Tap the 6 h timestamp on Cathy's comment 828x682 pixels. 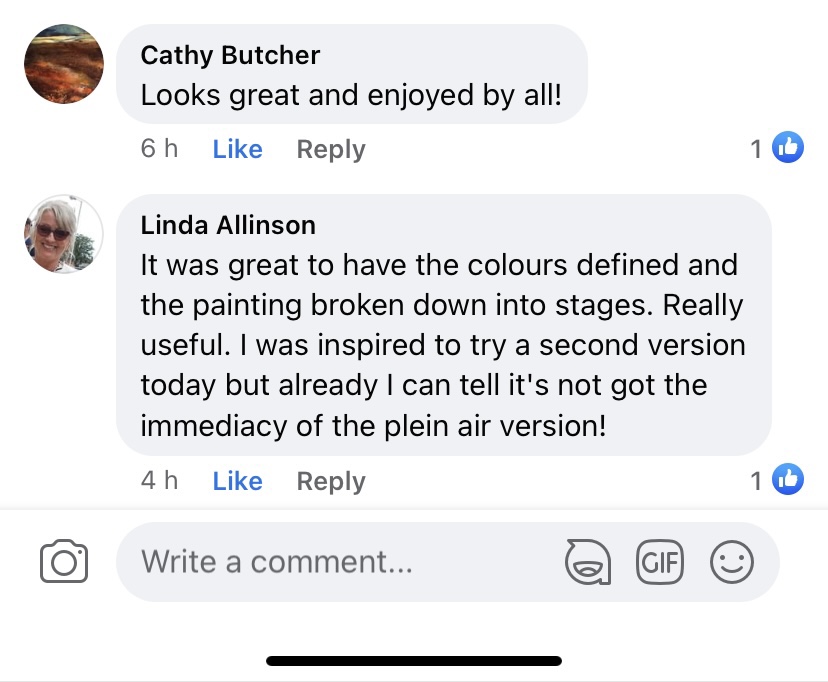(159, 149)
